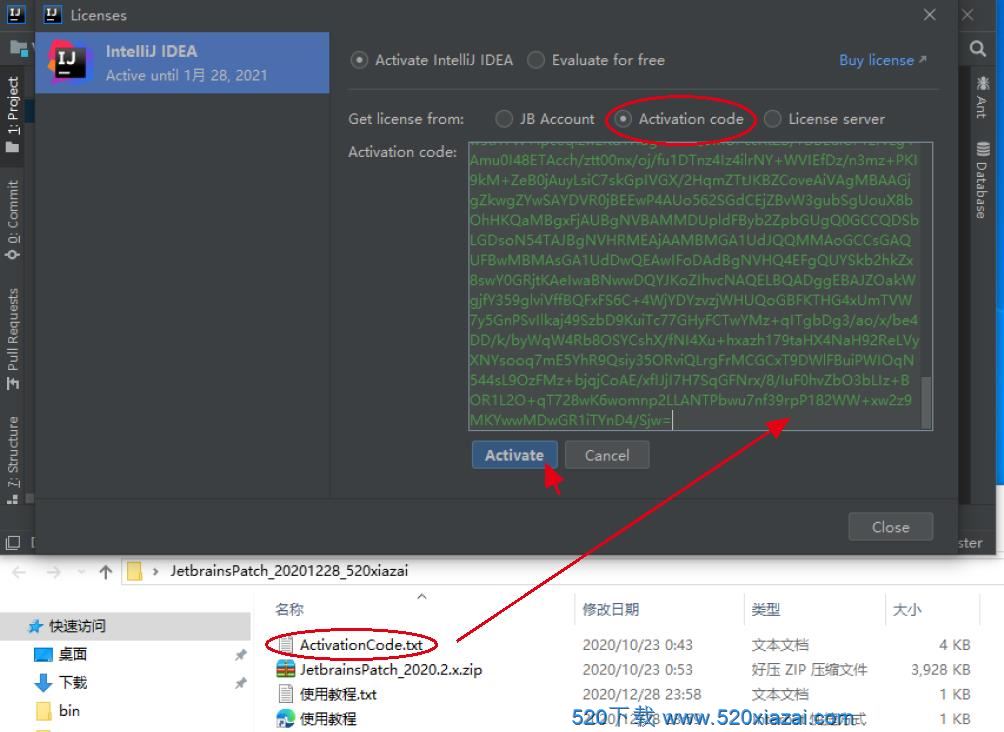Open the Structure tool window tab
This screenshot has width=1004, height=732.
pyautogui.click(x=13, y=460)
